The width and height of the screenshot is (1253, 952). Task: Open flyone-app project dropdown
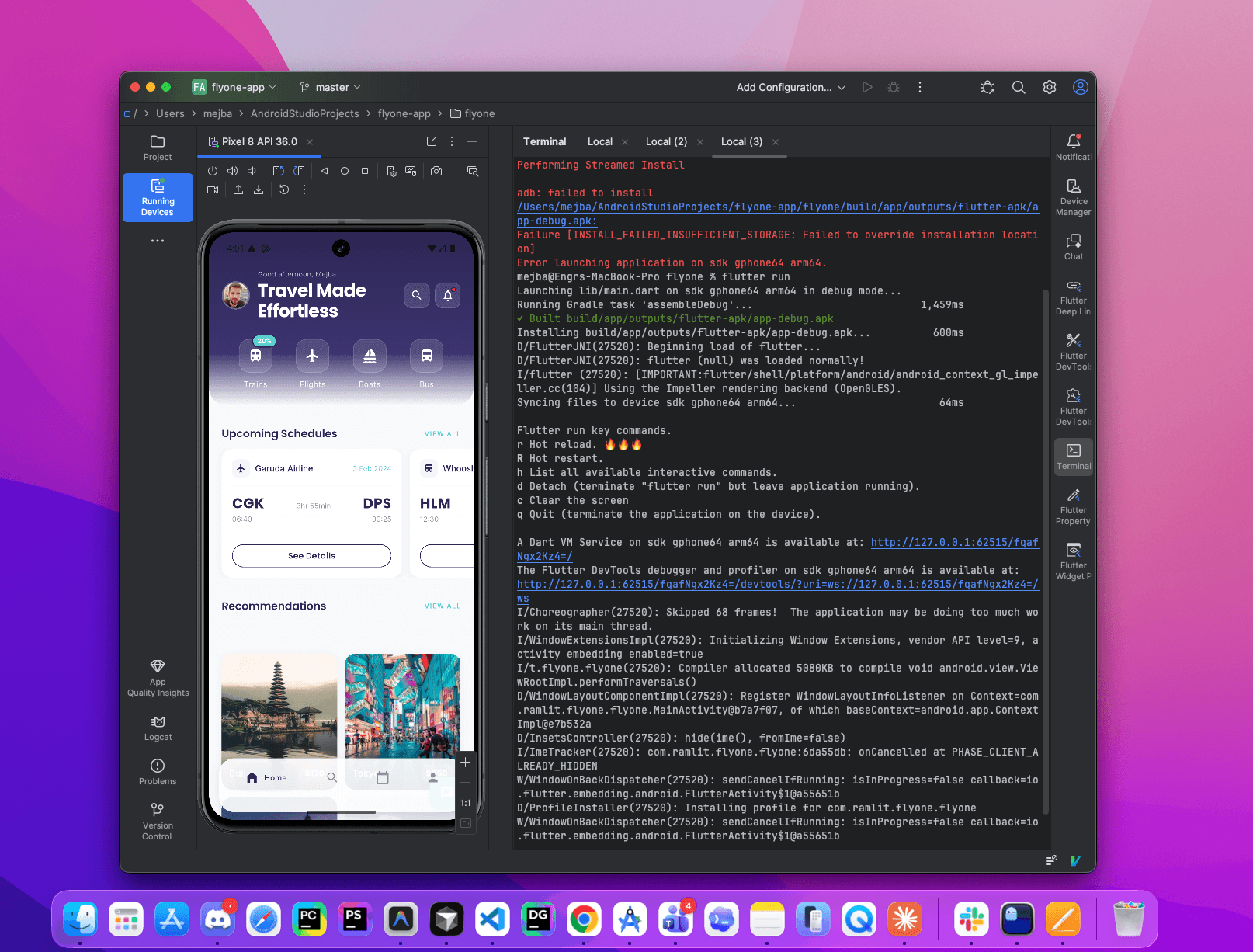[x=234, y=87]
